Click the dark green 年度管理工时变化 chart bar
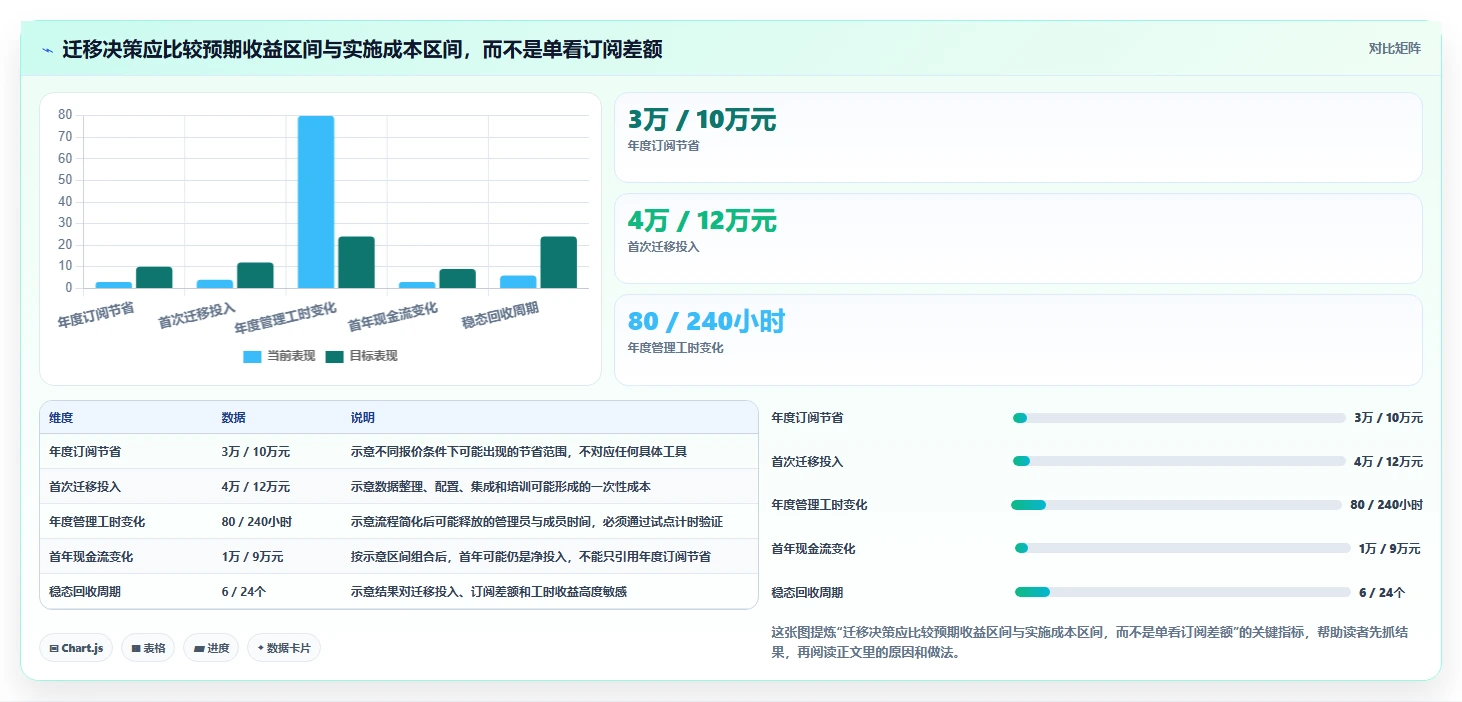Viewport: 1462px width, 702px height. (x=356, y=262)
